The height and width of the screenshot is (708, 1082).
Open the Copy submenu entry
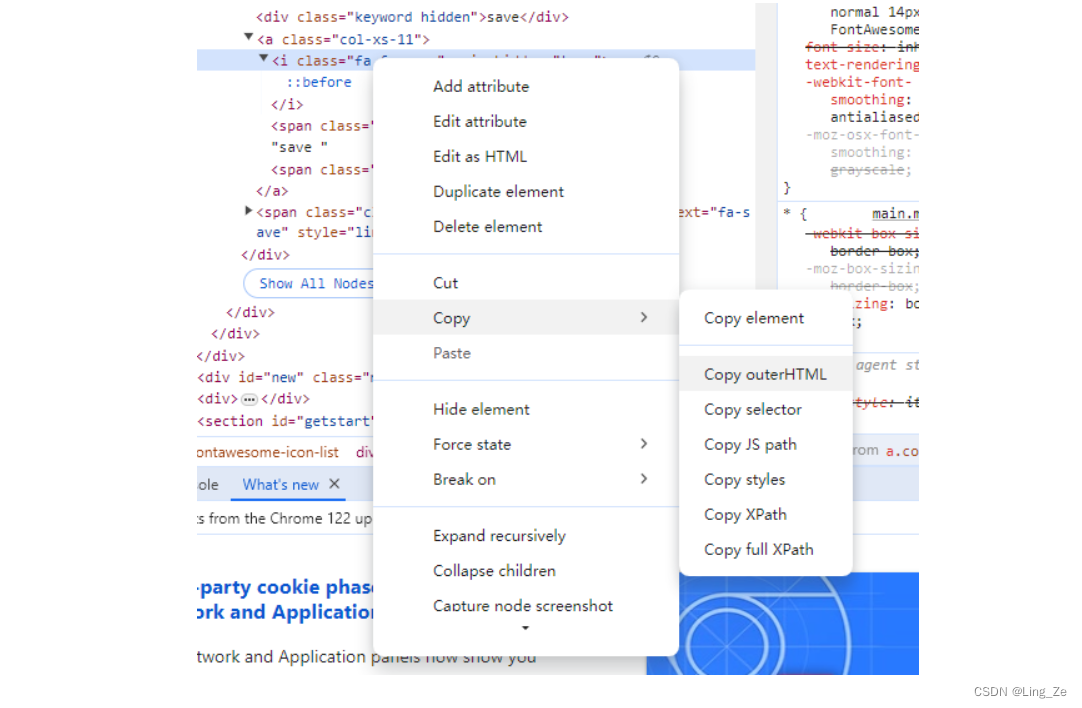click(x=525, y=318)
